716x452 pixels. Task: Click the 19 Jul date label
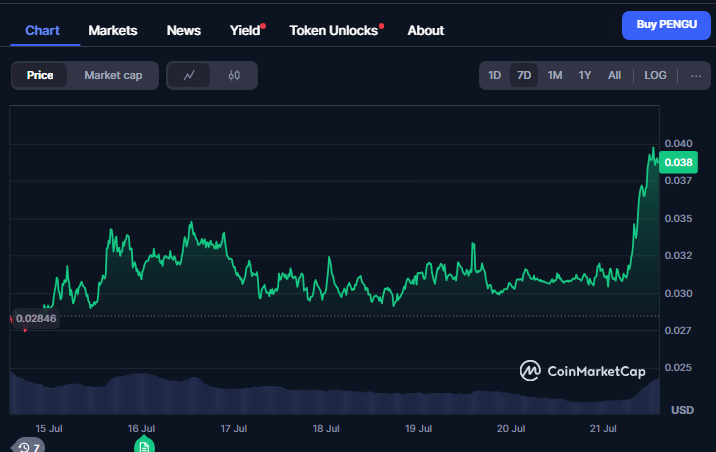point(418,429)
